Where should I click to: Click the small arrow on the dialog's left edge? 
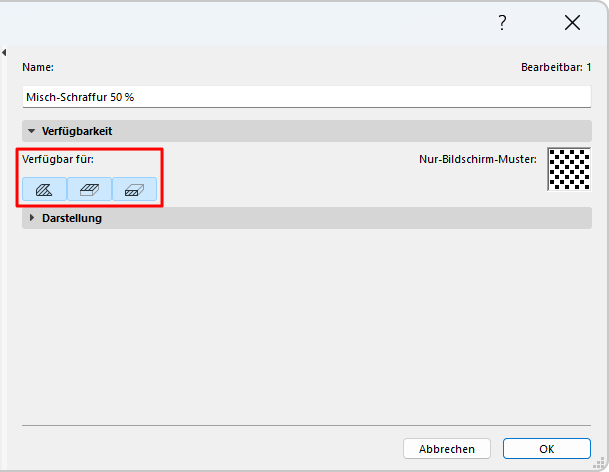pos(4,52)
